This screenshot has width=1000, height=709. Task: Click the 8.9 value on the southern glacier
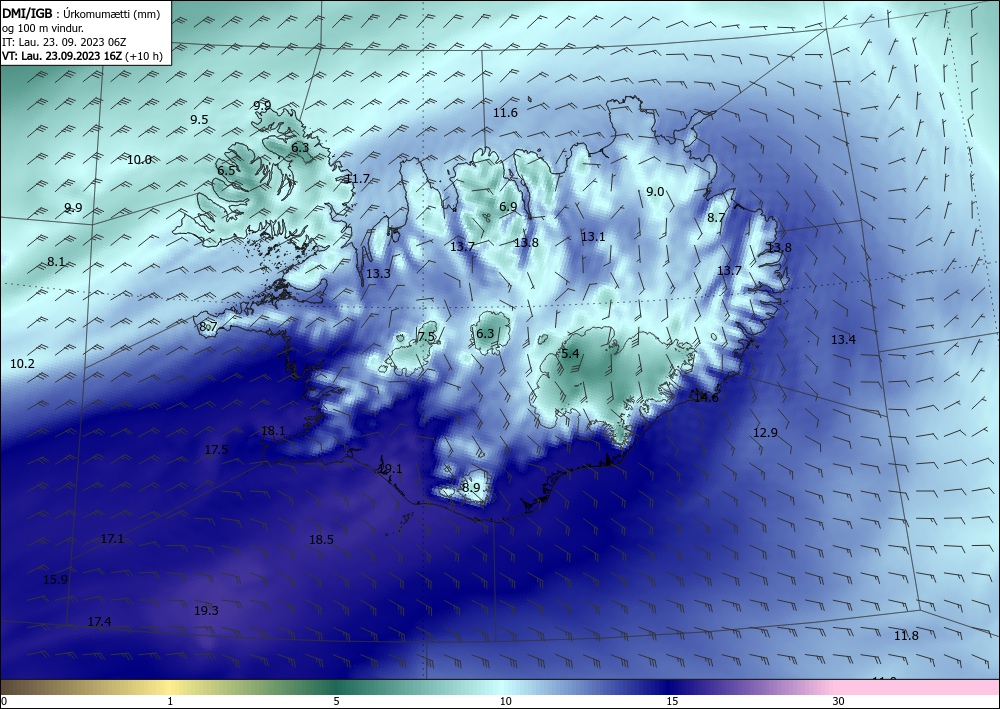(471, 488)
